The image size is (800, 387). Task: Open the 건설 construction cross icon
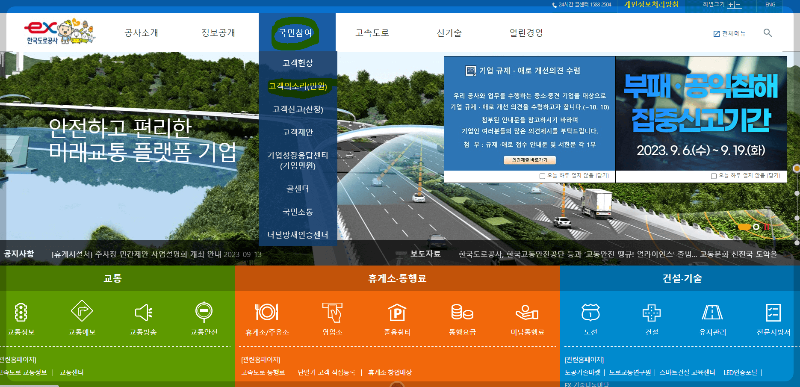coord(652,312)
